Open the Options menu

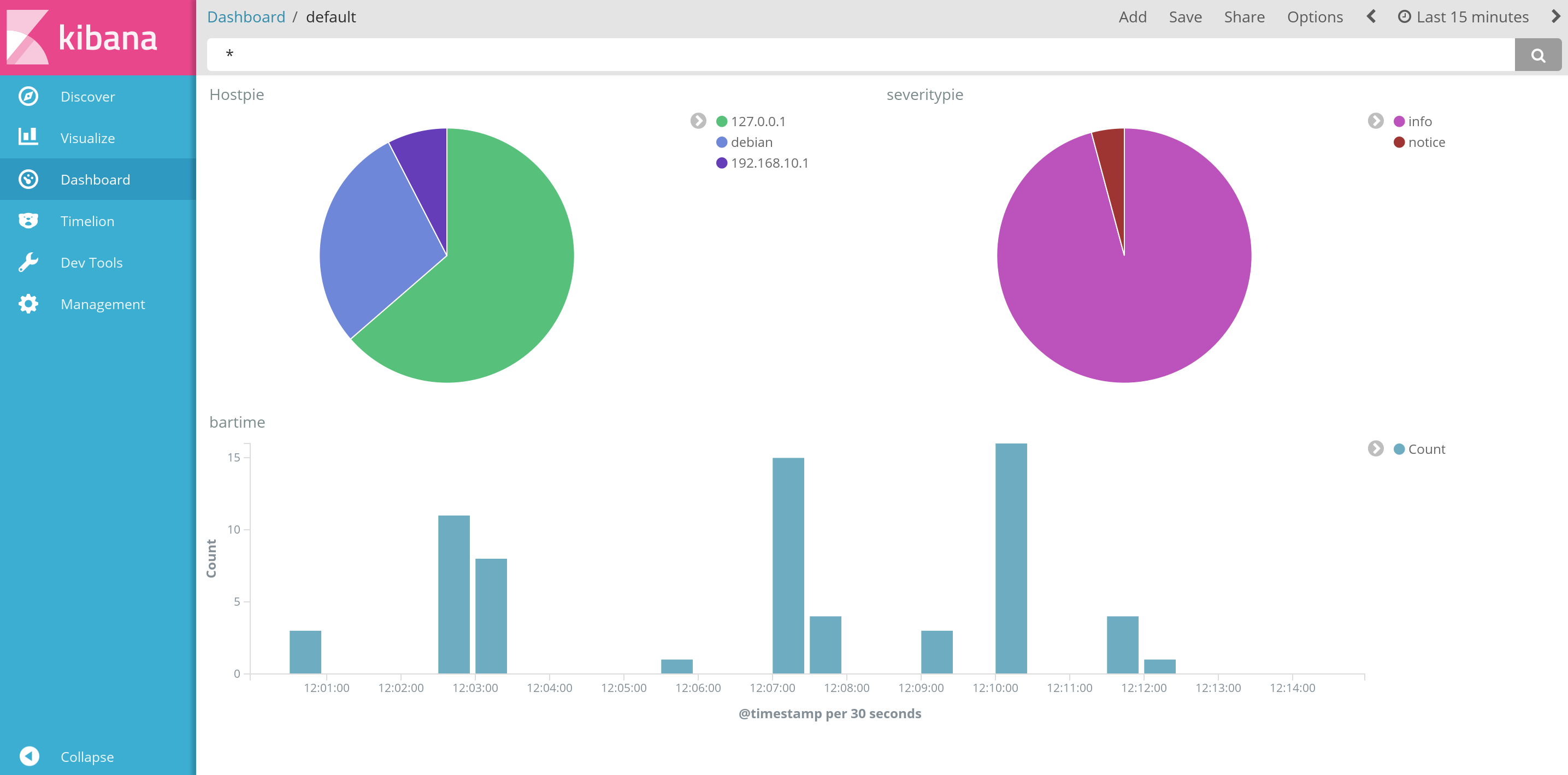coord(1315,17)
